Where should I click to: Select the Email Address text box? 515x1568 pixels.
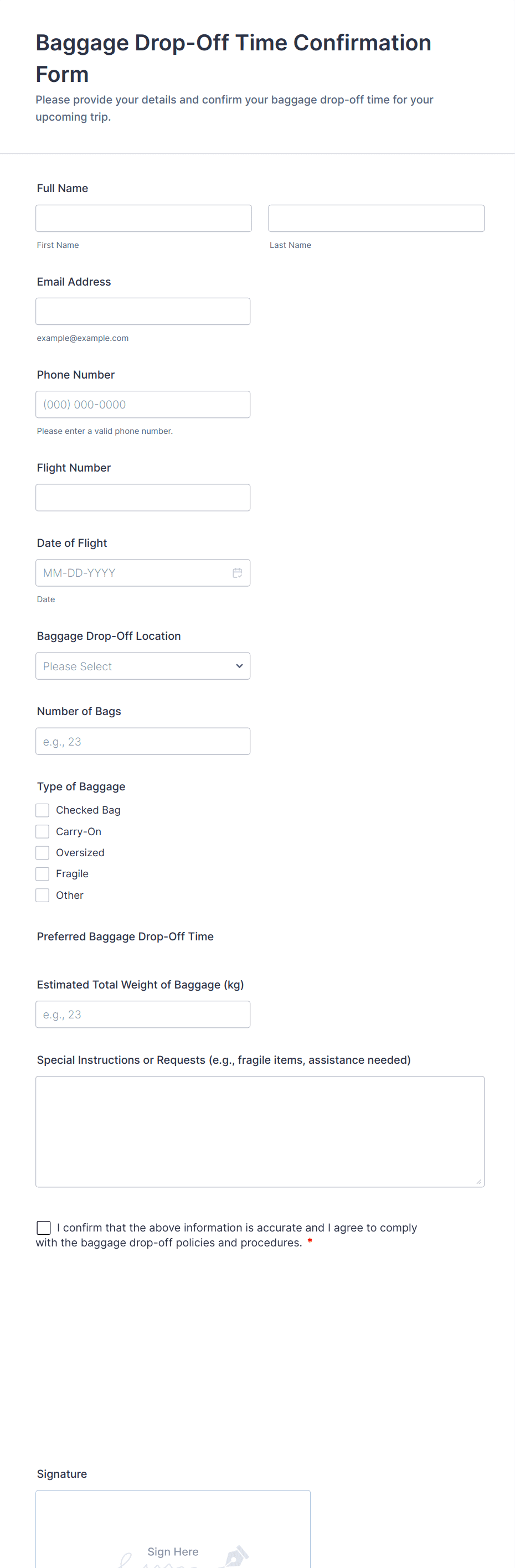[142, 312]
